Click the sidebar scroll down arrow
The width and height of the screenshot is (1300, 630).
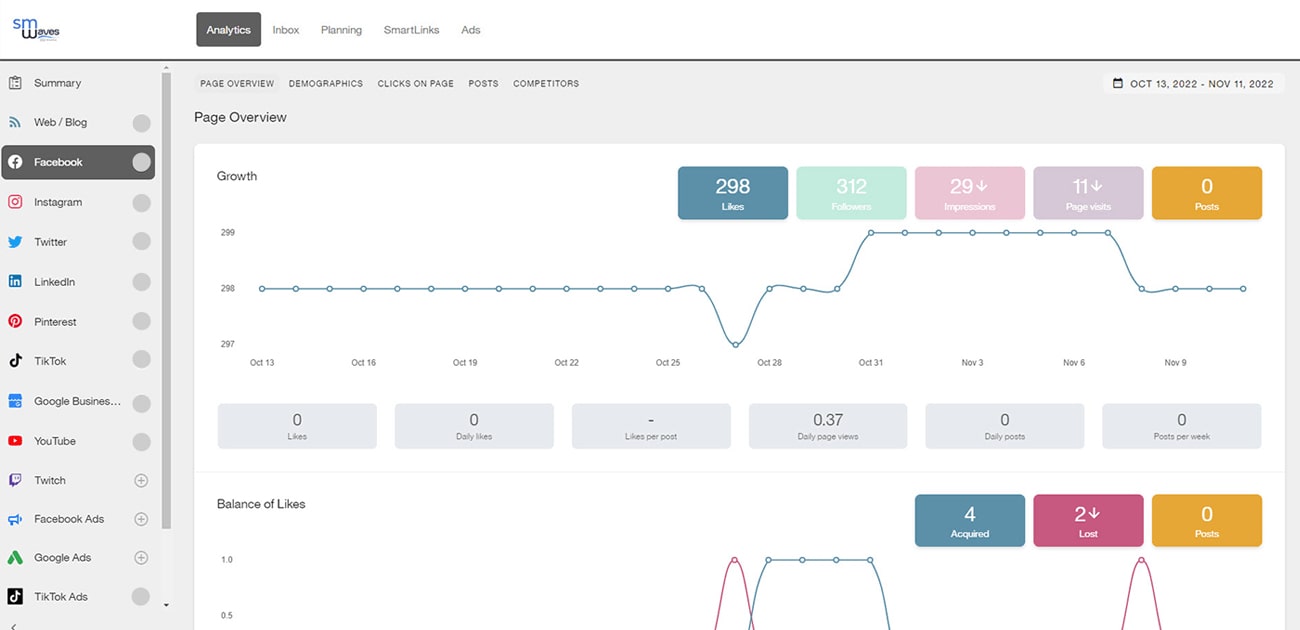[166, 605]
